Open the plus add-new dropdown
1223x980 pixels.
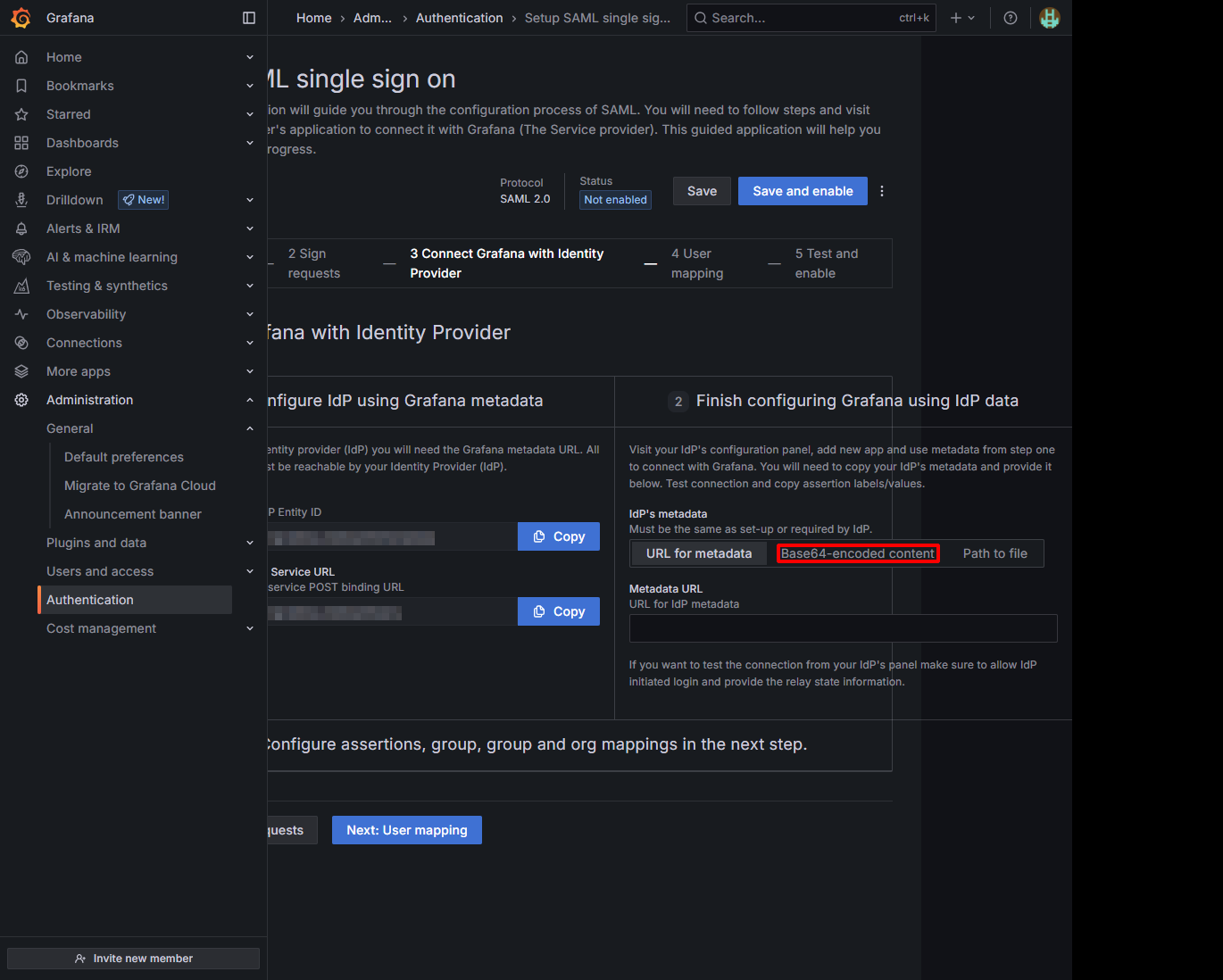tap(962, 18)
